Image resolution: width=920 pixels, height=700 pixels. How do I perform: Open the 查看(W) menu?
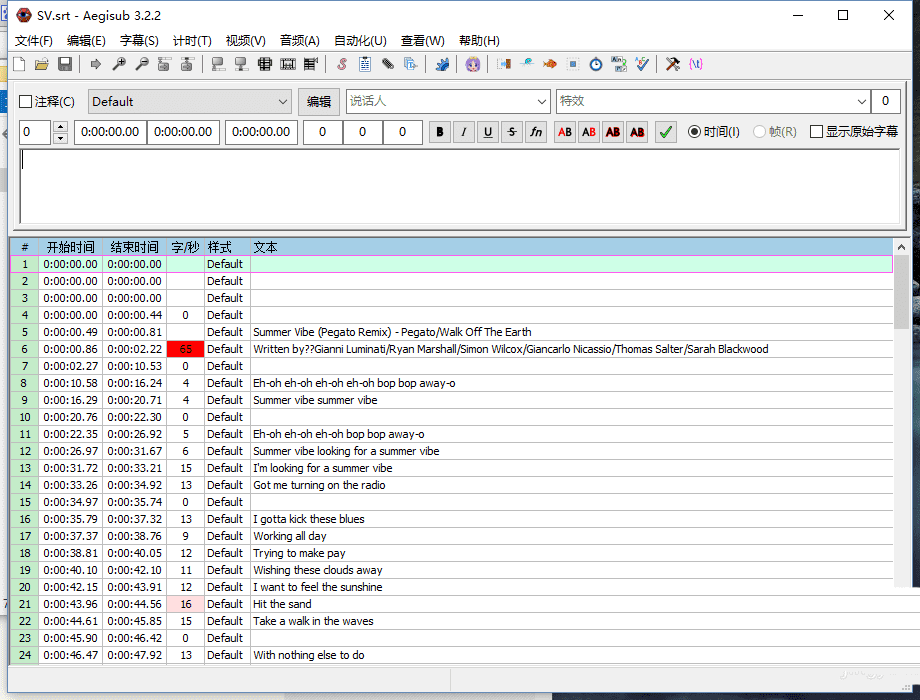click(422, 40)
